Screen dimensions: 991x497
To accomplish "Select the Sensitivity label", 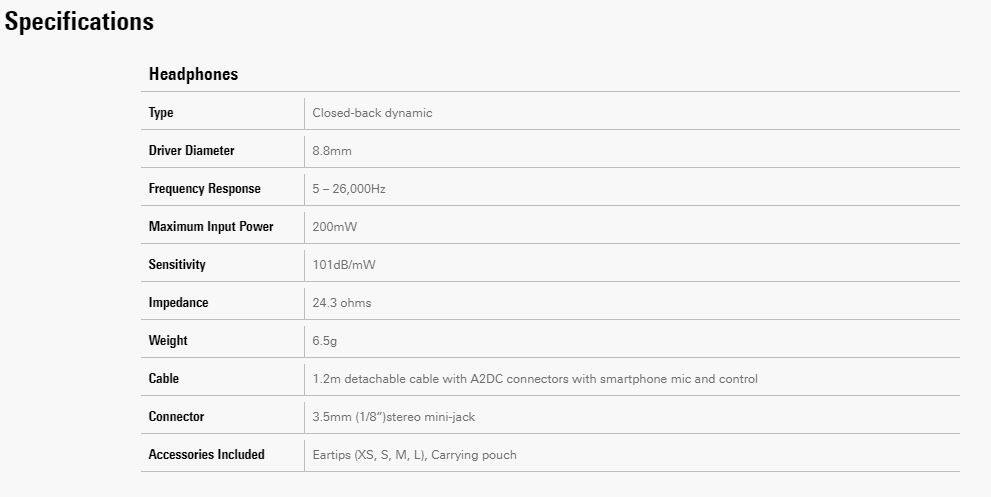I will coord(177,265).
